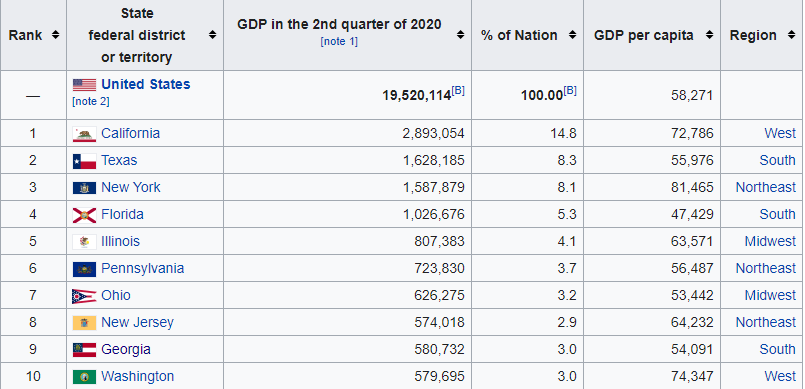Sort by Region column arrows
The image size is (805, 389).
click(791, 35)
